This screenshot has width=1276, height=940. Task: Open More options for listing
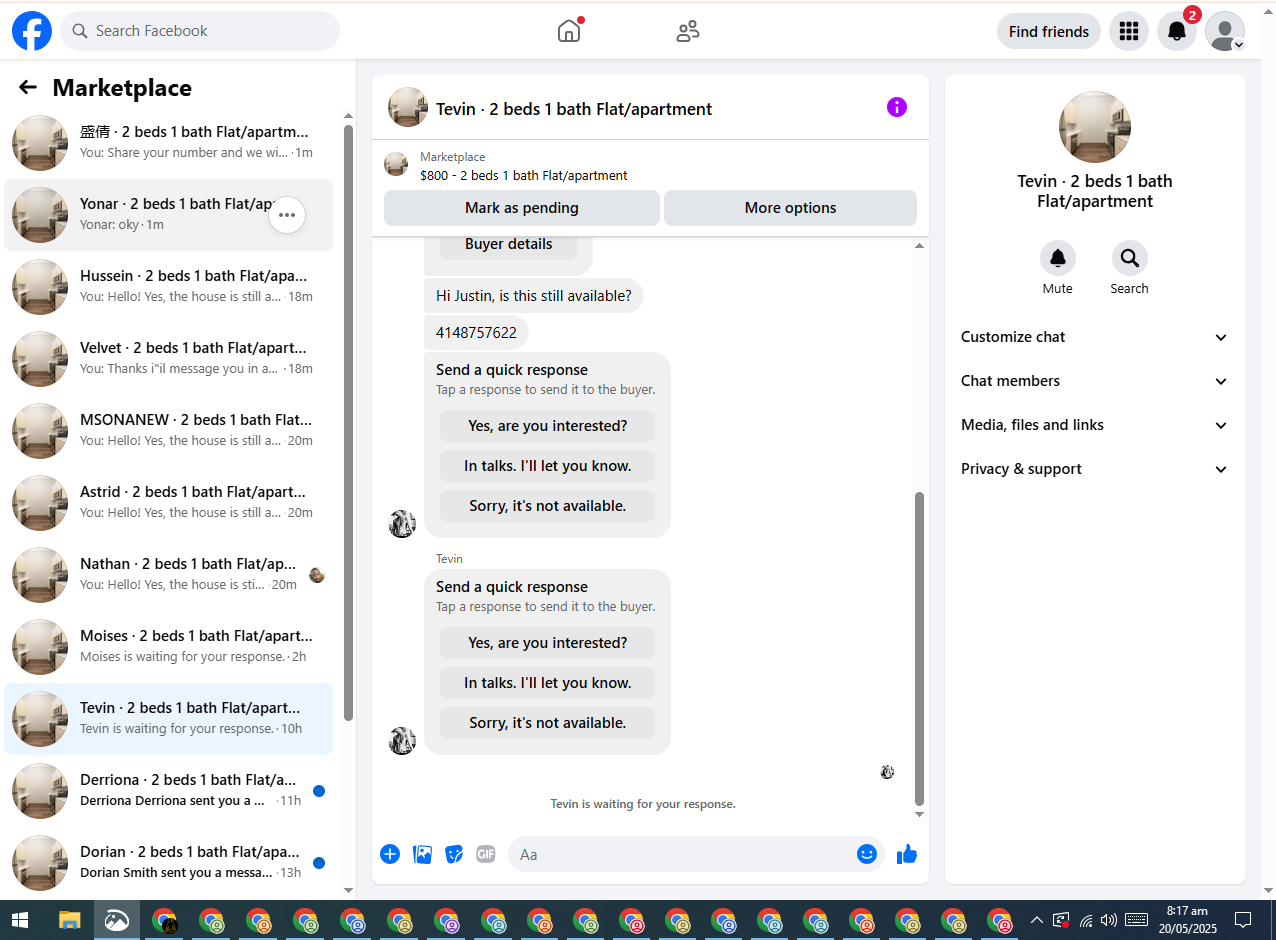pos(790,208)
